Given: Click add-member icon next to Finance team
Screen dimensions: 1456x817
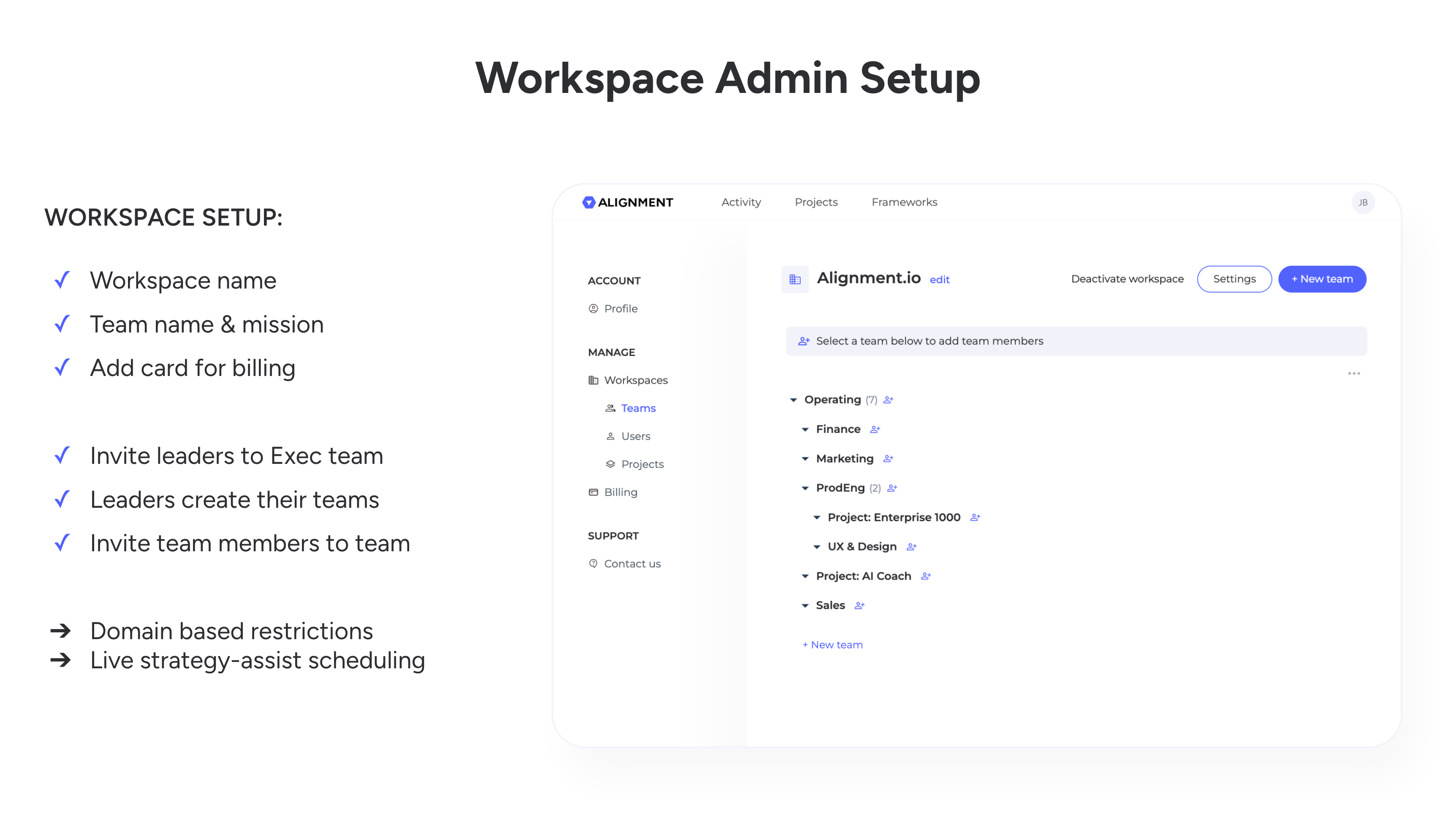Looking at the screenshot, I should coord(875,429).
